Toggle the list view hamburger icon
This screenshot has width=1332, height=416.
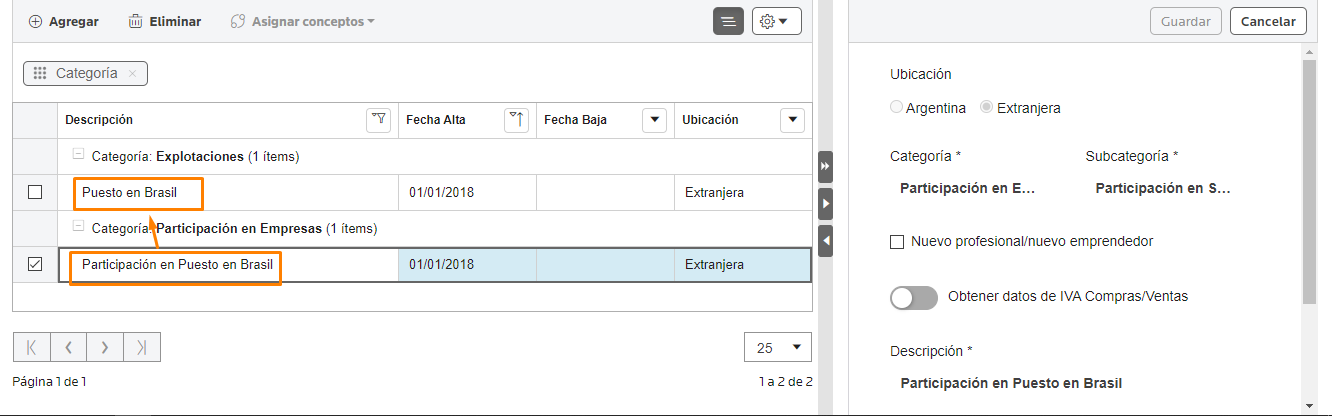click(728, 21)
